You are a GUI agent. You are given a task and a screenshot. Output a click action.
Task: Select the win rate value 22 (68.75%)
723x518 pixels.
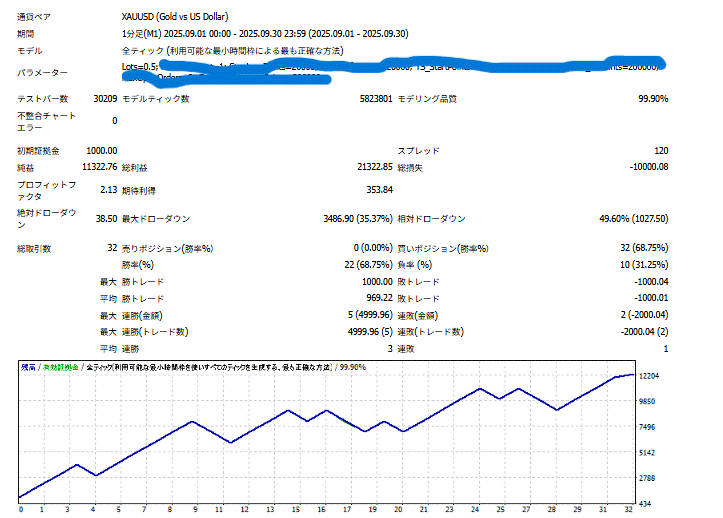coord(368,265)
